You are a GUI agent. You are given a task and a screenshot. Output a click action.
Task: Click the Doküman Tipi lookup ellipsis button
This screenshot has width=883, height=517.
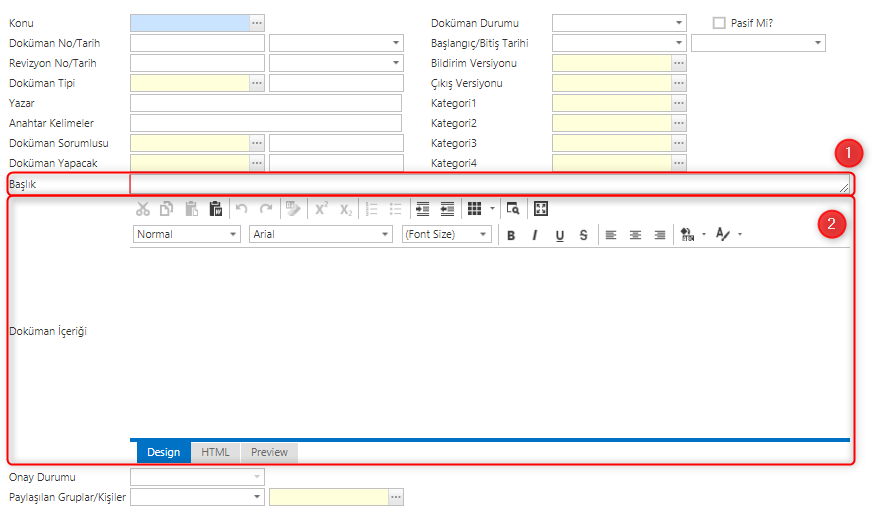click(x=257, y=83)
